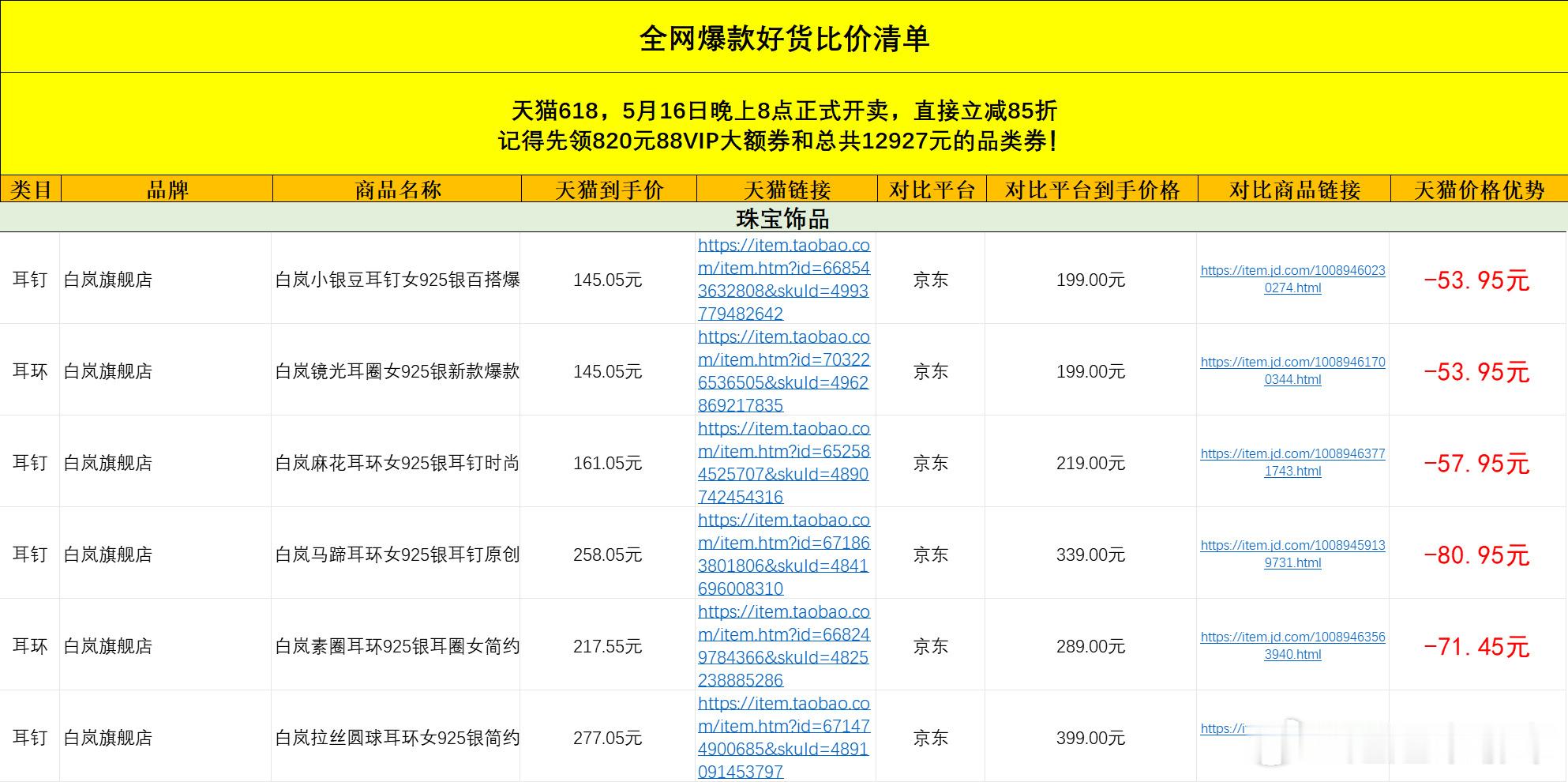The width and height of the screenshot is (1568, 782).
Task: Open Tmall link for 白岚镜光耳圈 product
Action: (x=784, y=370)
